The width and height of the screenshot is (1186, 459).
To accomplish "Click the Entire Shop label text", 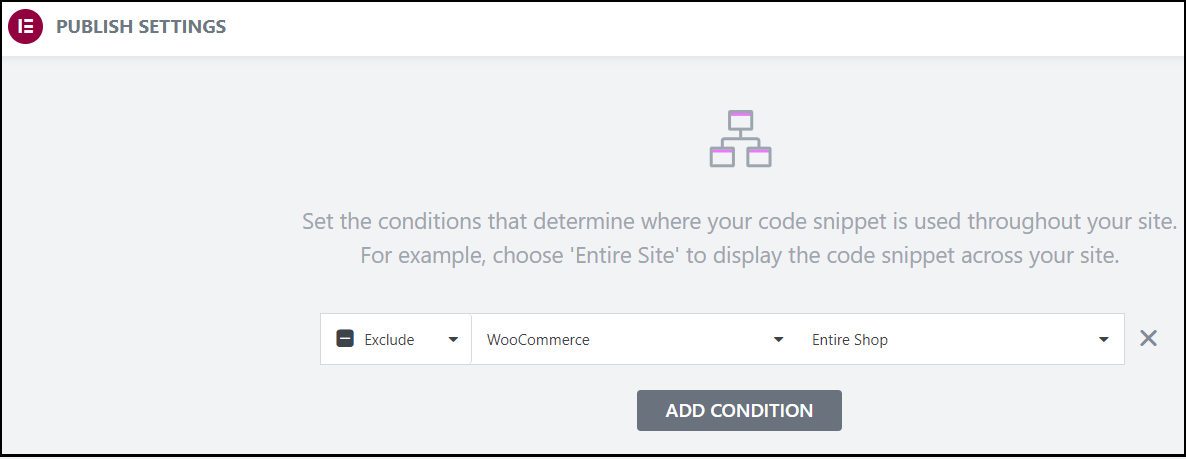I will tap(850, 339).
